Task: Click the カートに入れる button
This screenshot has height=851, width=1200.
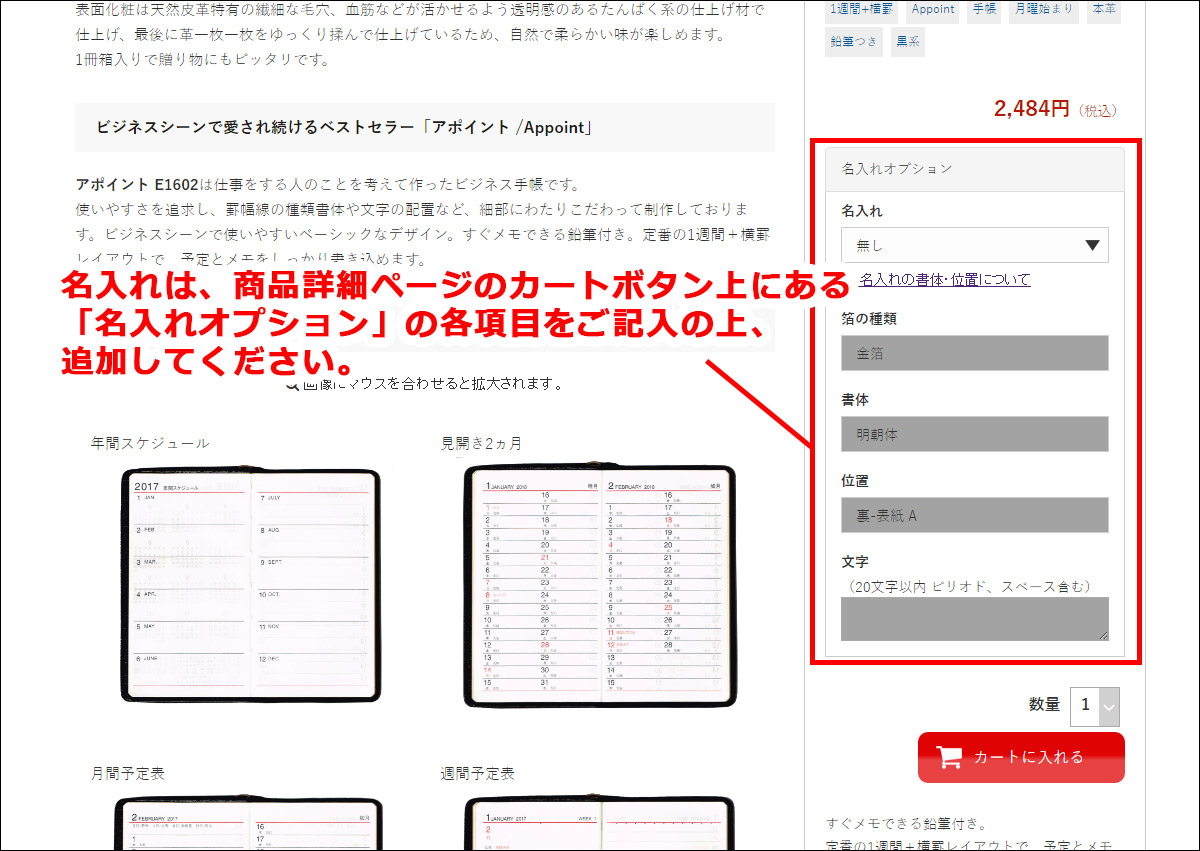Action: point(1021,757)
